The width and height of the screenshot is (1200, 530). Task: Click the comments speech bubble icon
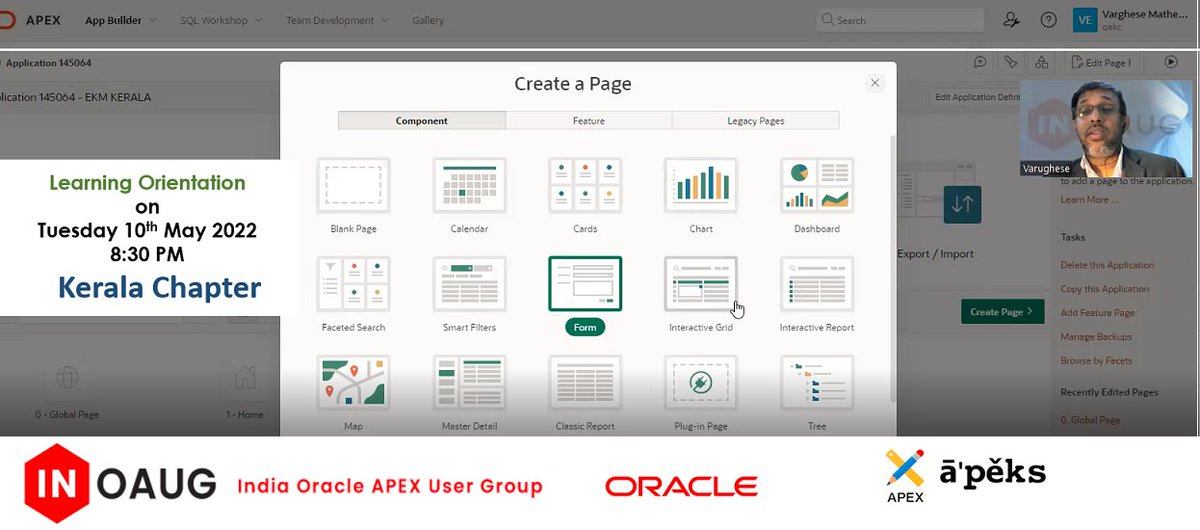980,62
